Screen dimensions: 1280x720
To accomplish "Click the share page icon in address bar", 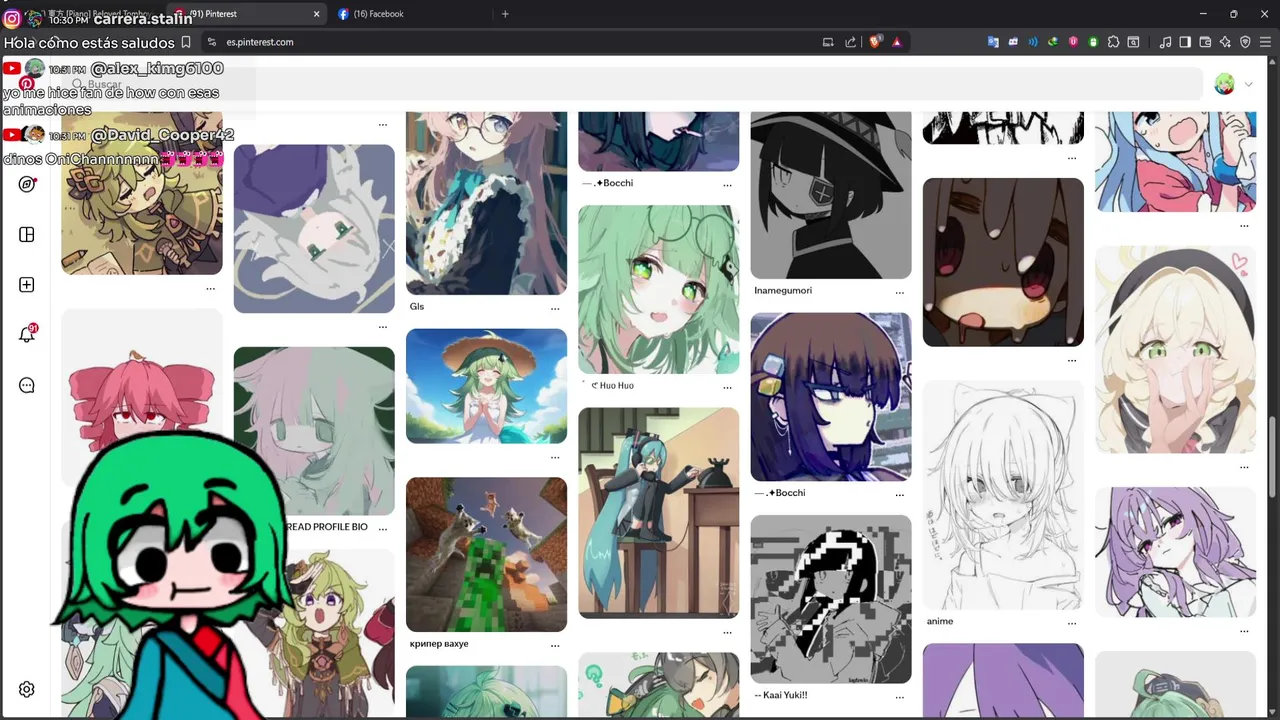I will pyautogui.click(x=851, y=42).
